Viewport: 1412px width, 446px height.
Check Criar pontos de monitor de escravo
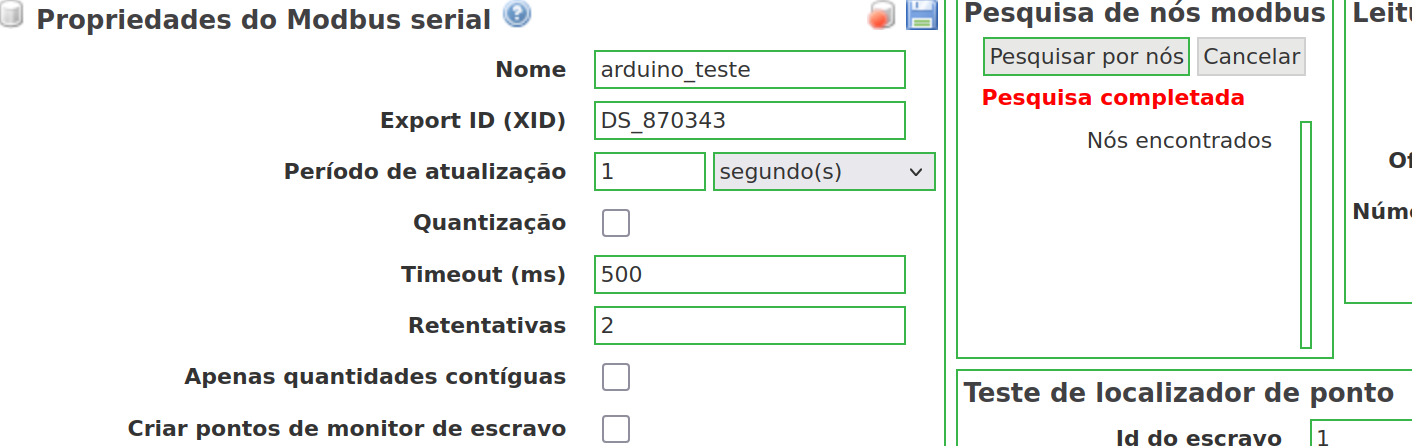[616, 429]
